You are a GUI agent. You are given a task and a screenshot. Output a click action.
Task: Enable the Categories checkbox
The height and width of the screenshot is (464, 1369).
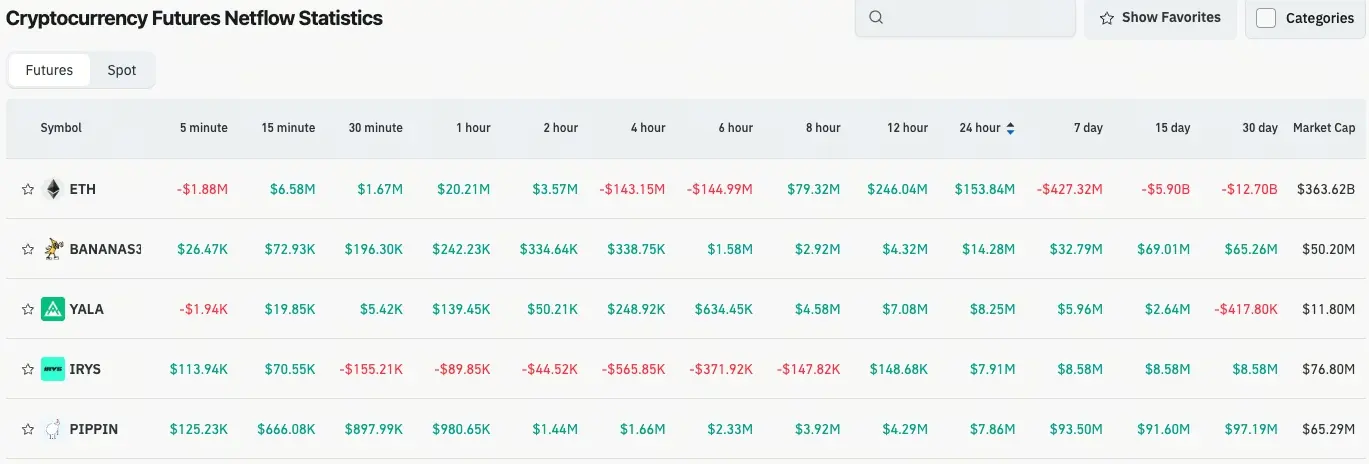tap(1266, 18)
